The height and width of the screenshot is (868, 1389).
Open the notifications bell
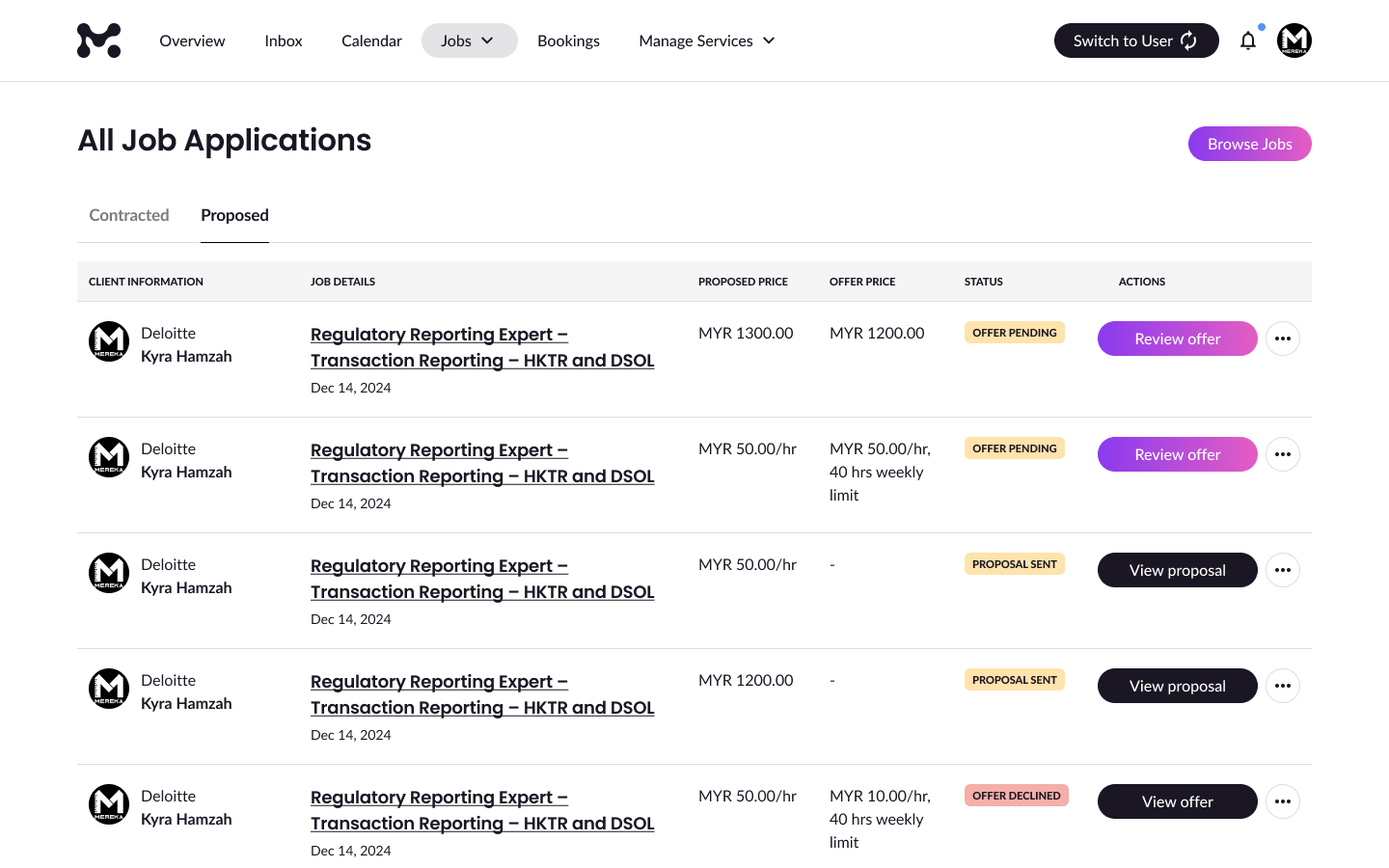click(1248, 41)
